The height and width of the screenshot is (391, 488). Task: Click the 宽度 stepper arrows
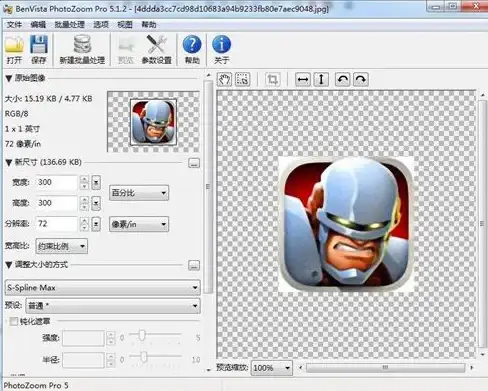click(85, 183)
